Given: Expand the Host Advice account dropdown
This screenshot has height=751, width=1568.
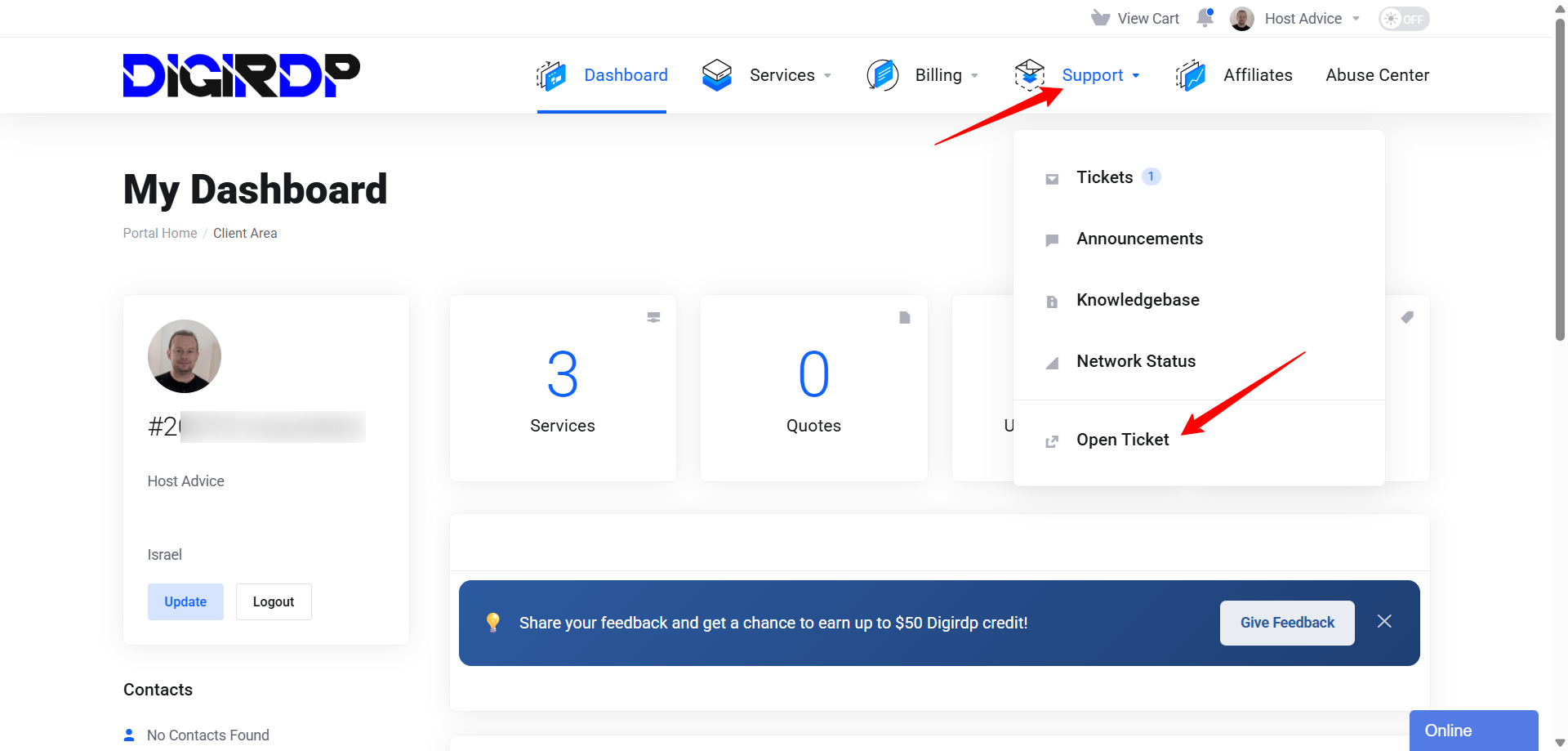Looking at the screenshot, I should click(x=1312, y=19).
